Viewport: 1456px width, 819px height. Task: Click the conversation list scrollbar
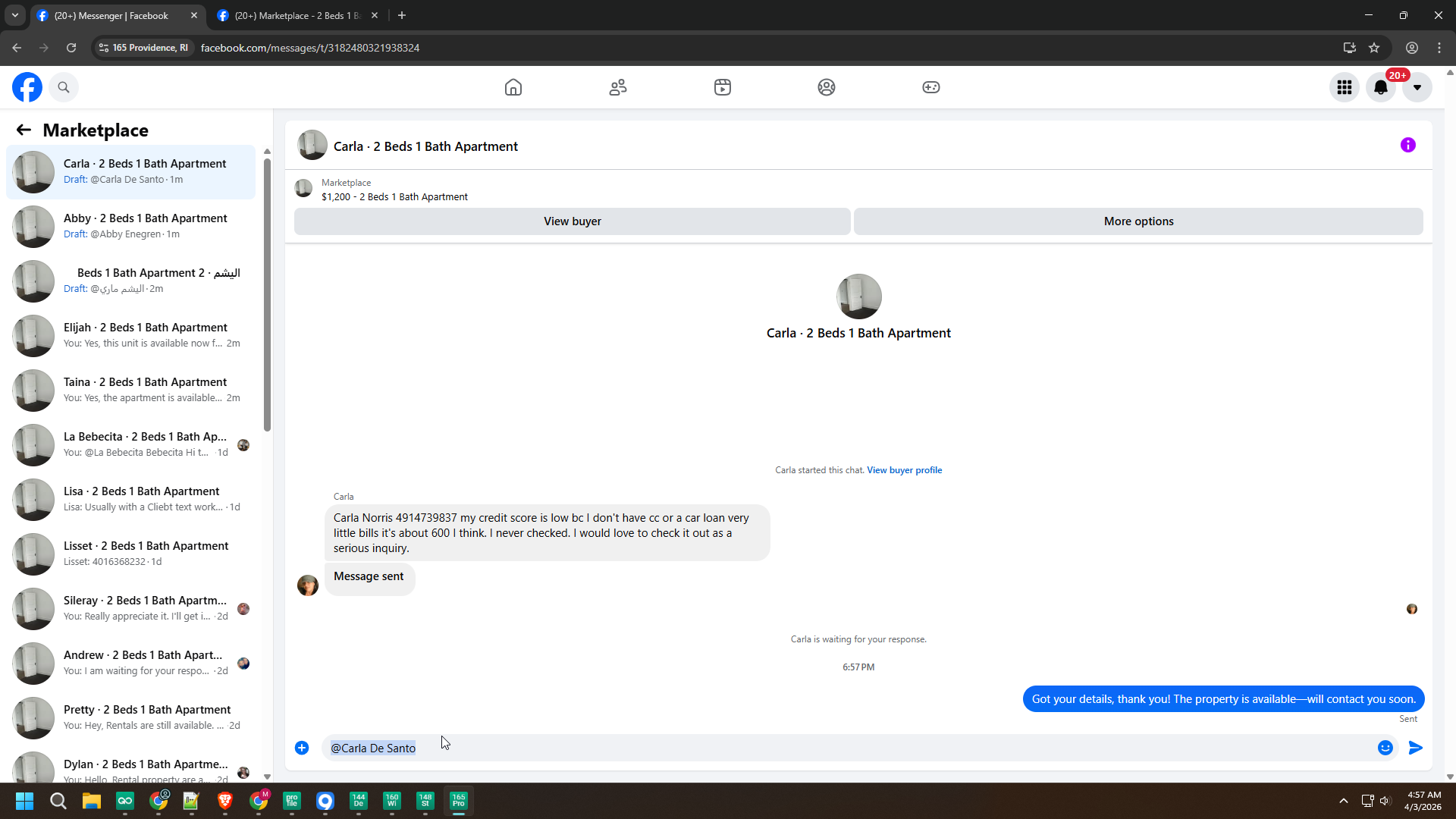pos(267,293)
